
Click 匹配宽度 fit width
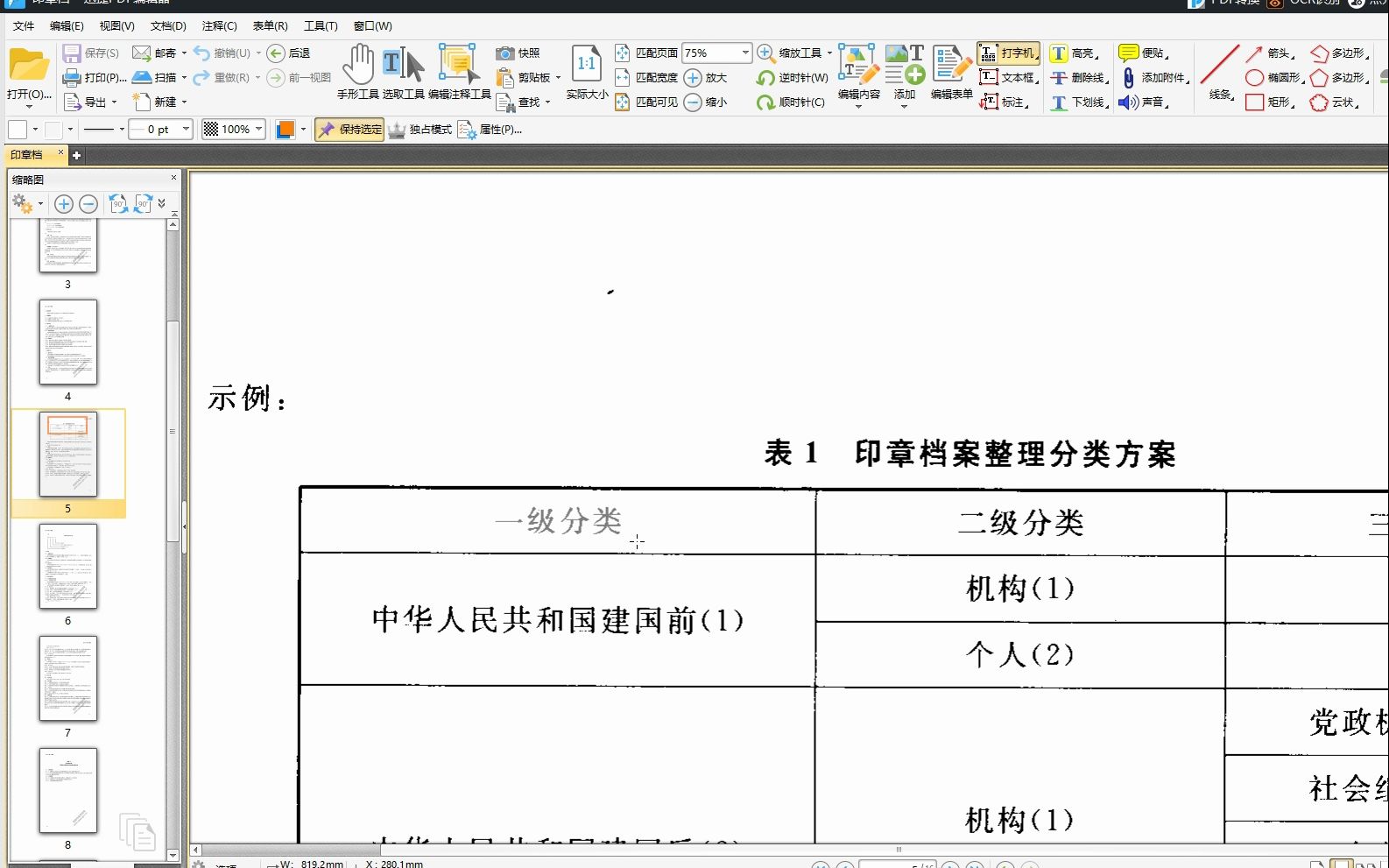[x=646, y=78]
